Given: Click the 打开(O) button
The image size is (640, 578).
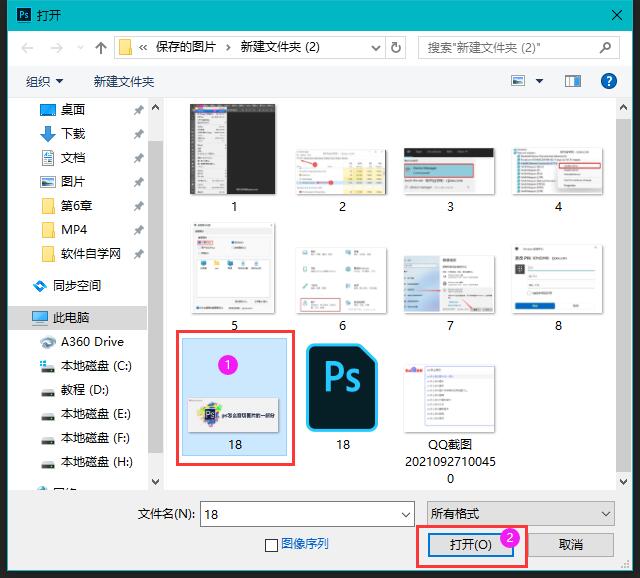Looking at the screenshot, I should point(470,545).
